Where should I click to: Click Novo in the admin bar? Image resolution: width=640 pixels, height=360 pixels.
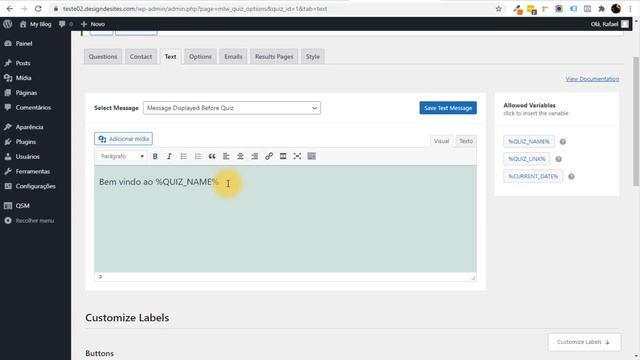93,24
